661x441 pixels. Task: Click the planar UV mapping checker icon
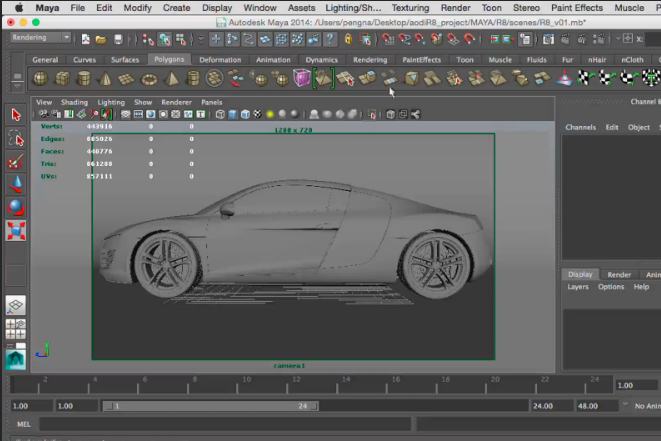[x=586, y=78]
